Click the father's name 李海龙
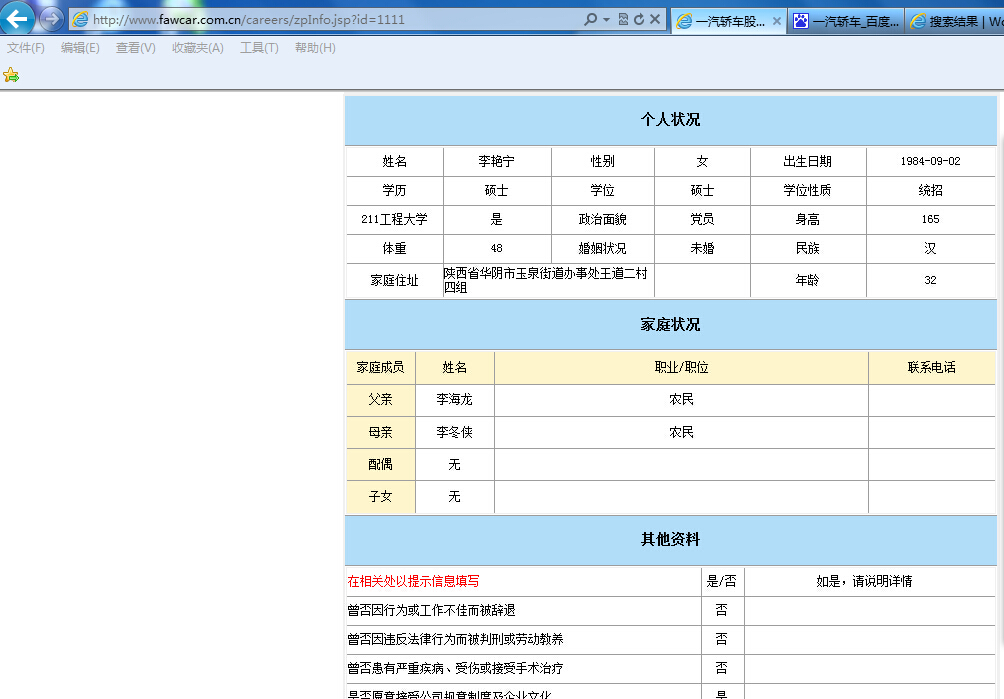This screenshot has width=1004, height=699. pos(455,399)
